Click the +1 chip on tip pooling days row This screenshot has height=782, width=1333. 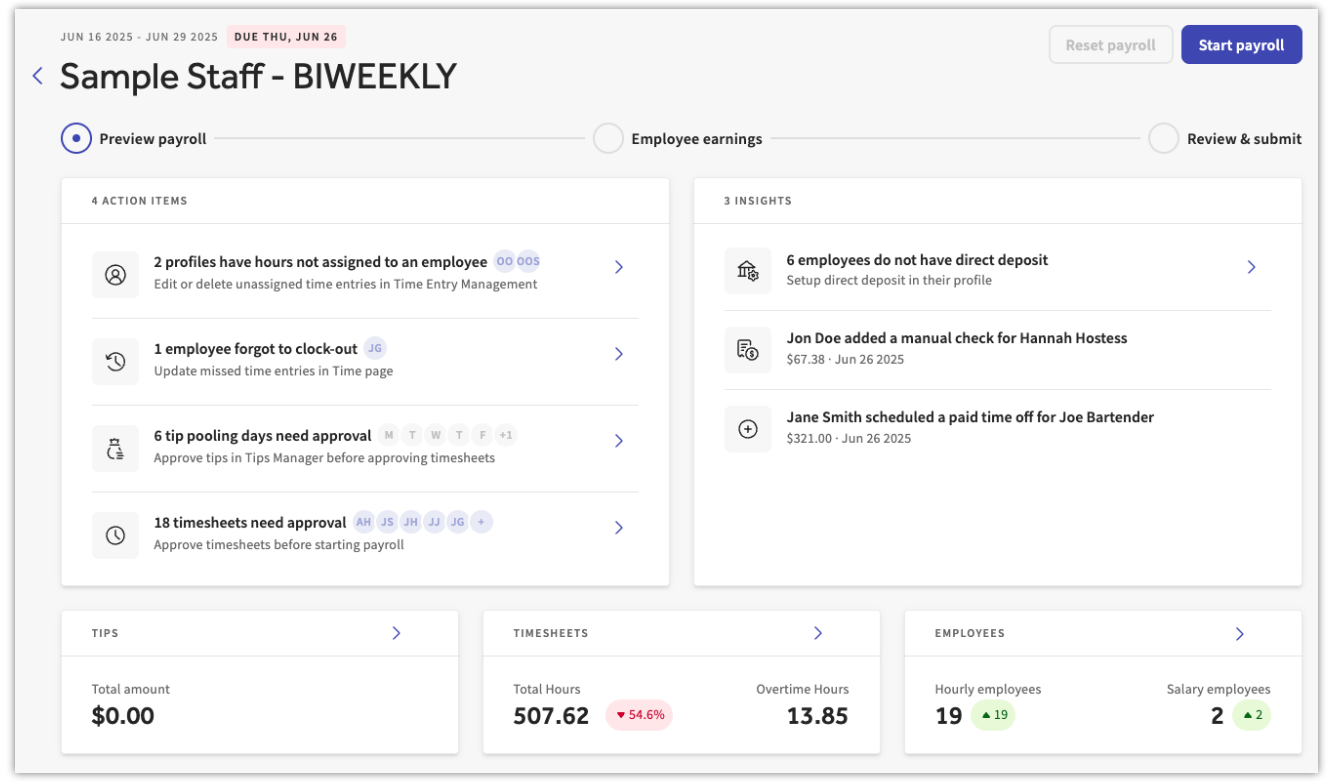[x=505, y=434]
